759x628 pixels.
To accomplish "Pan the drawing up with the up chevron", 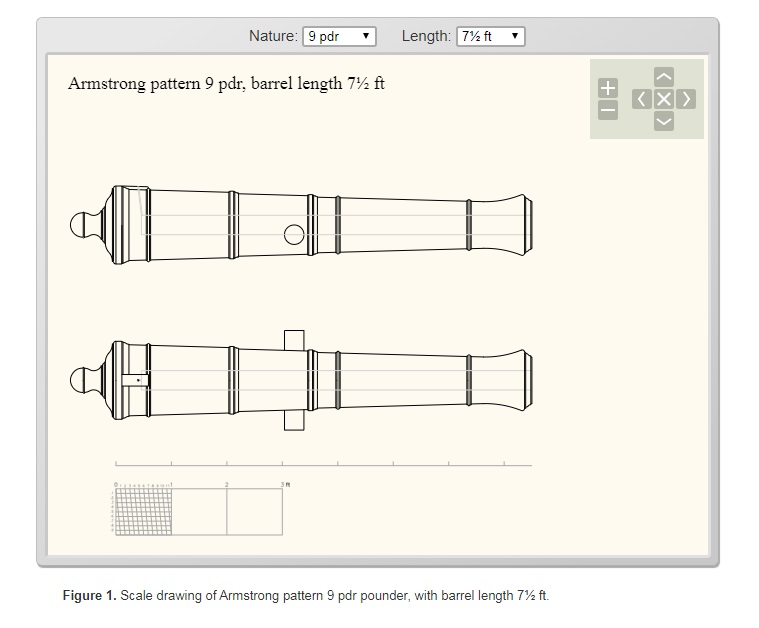I will (x=663, y=77).
